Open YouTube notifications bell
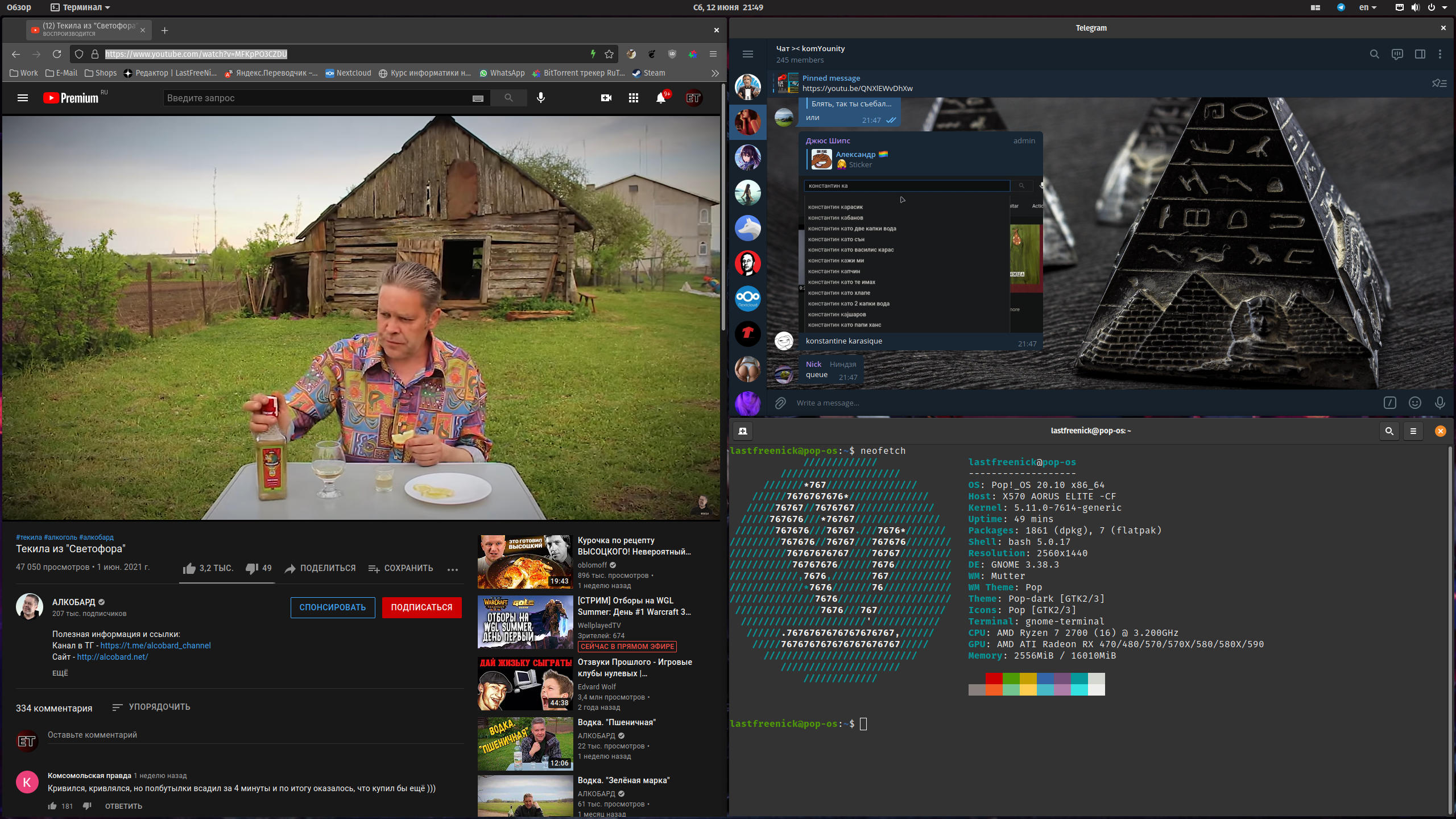Image resolution: width=1456 pixels, height=819 pixels. pos(661,98)
